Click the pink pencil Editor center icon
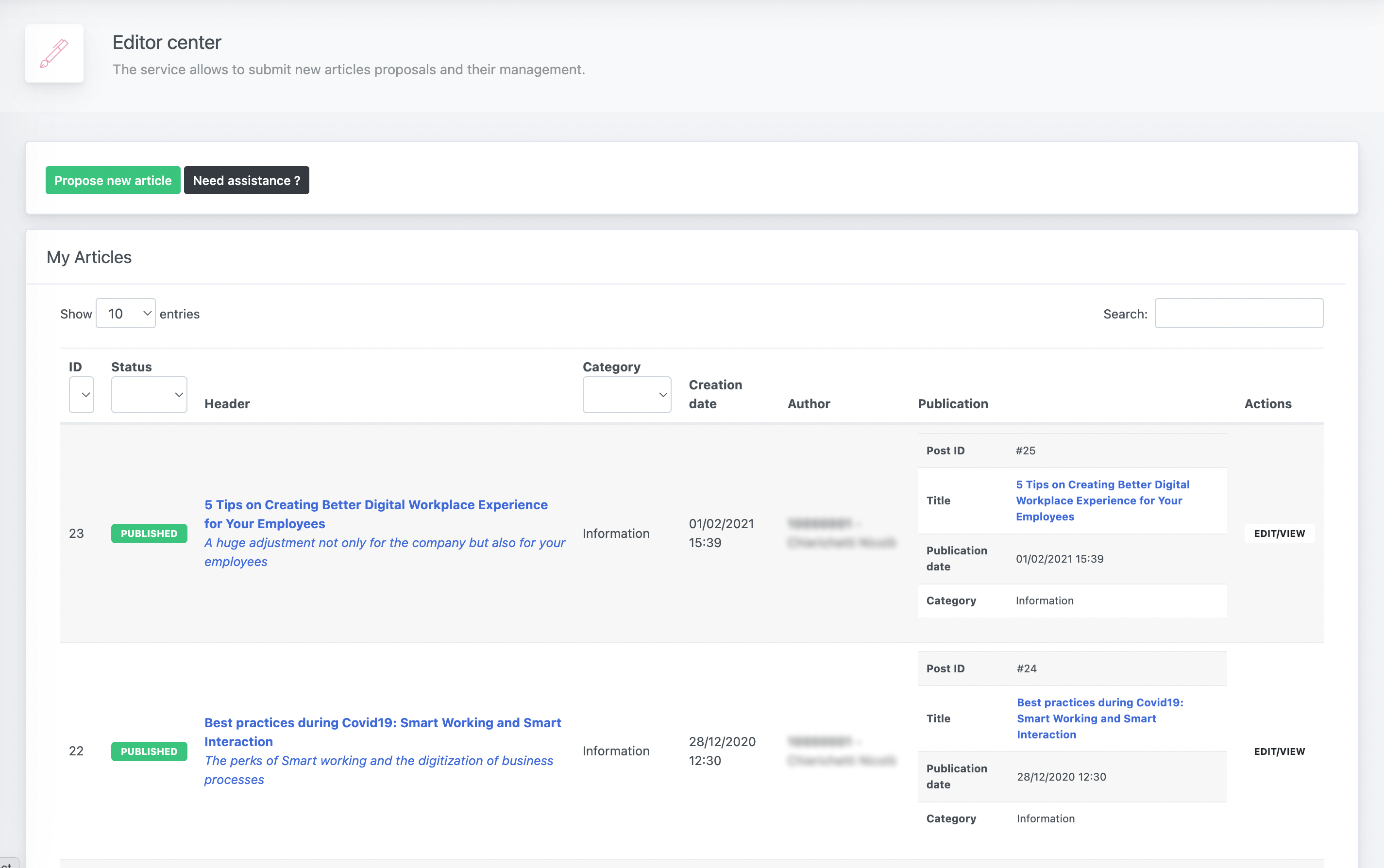1384x868 pixels. (x=54, y=53)
